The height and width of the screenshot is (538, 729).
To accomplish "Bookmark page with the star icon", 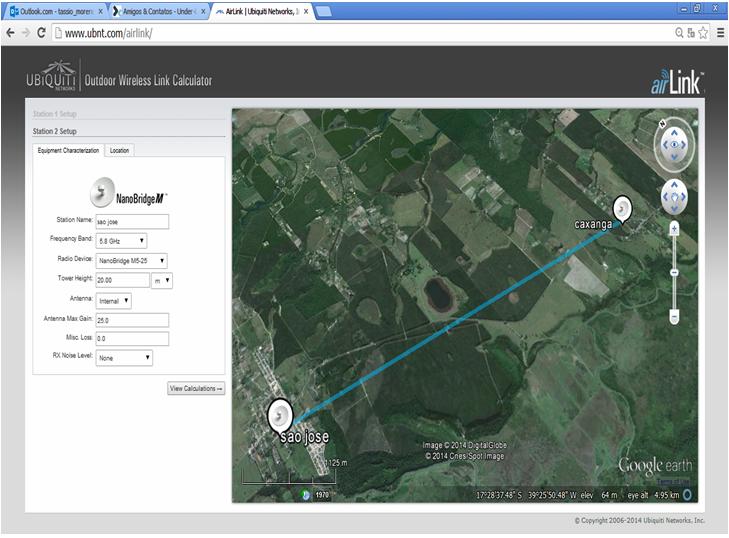I will click(x=702, y=33).
